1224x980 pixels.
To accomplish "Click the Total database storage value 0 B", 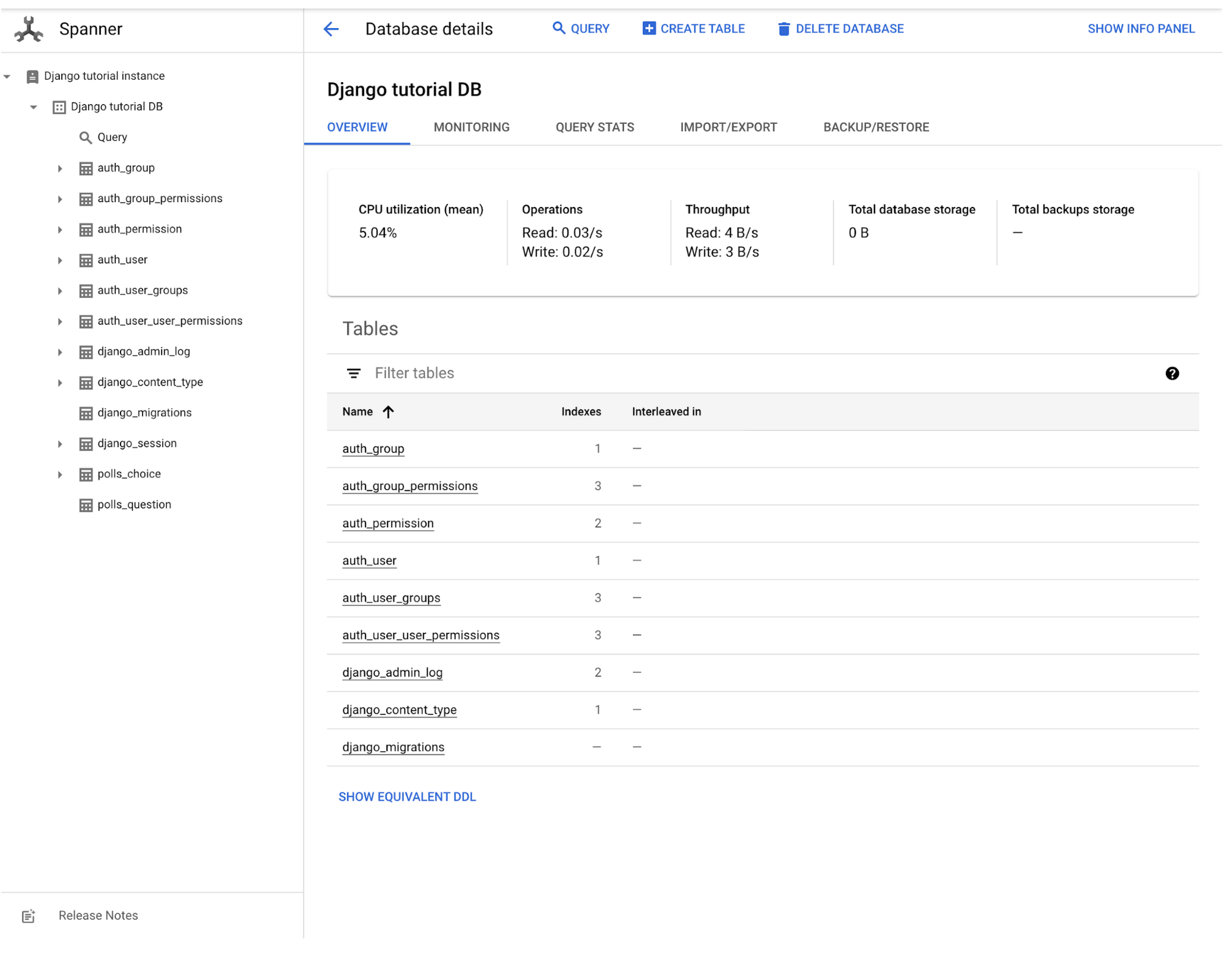I will [x=859, y=233].
